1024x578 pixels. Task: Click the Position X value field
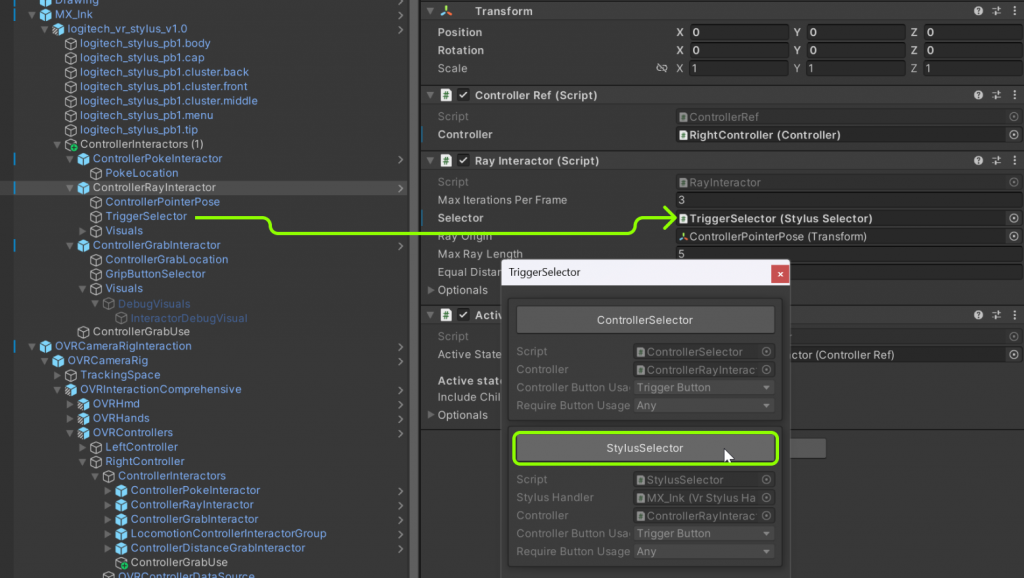pyautogui.click(x=739, y=32)
